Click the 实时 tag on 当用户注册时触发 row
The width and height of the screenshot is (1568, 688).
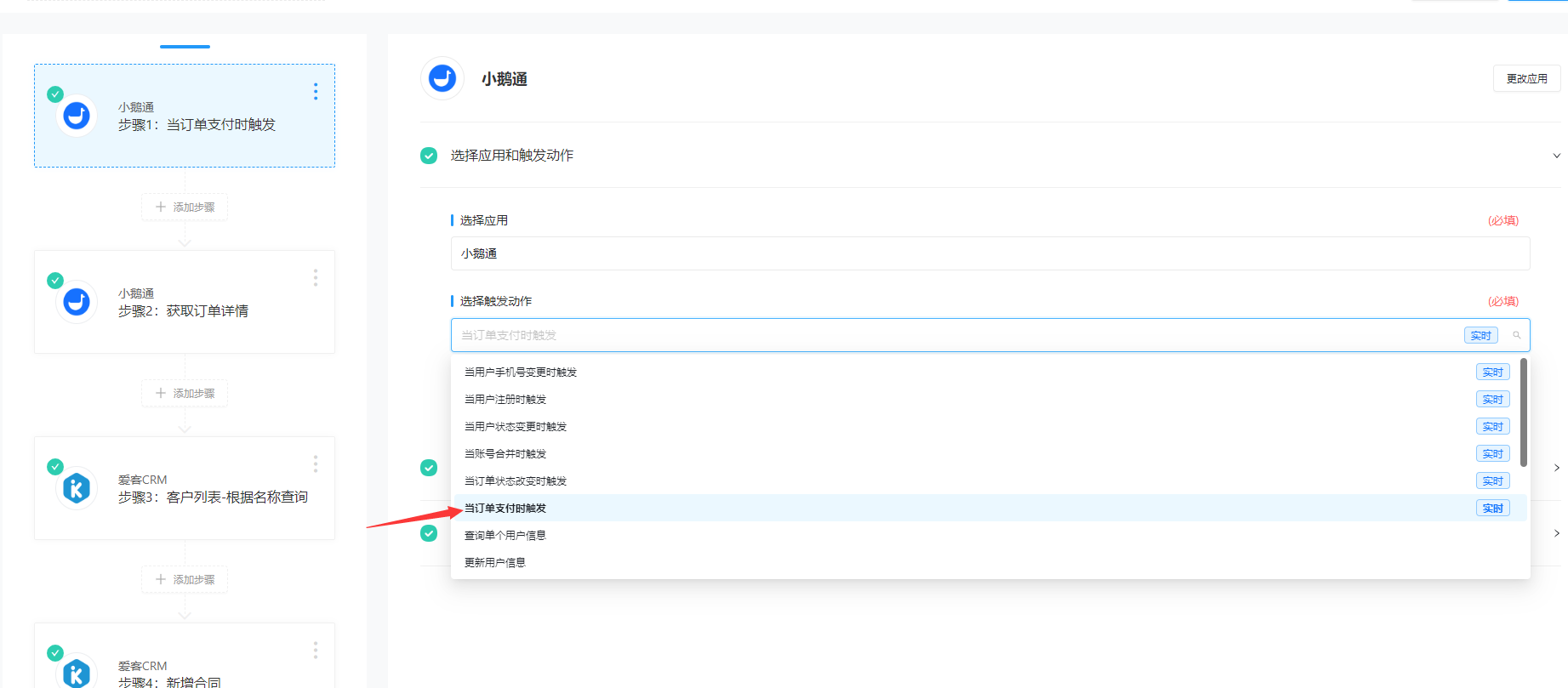(1492, 400)
